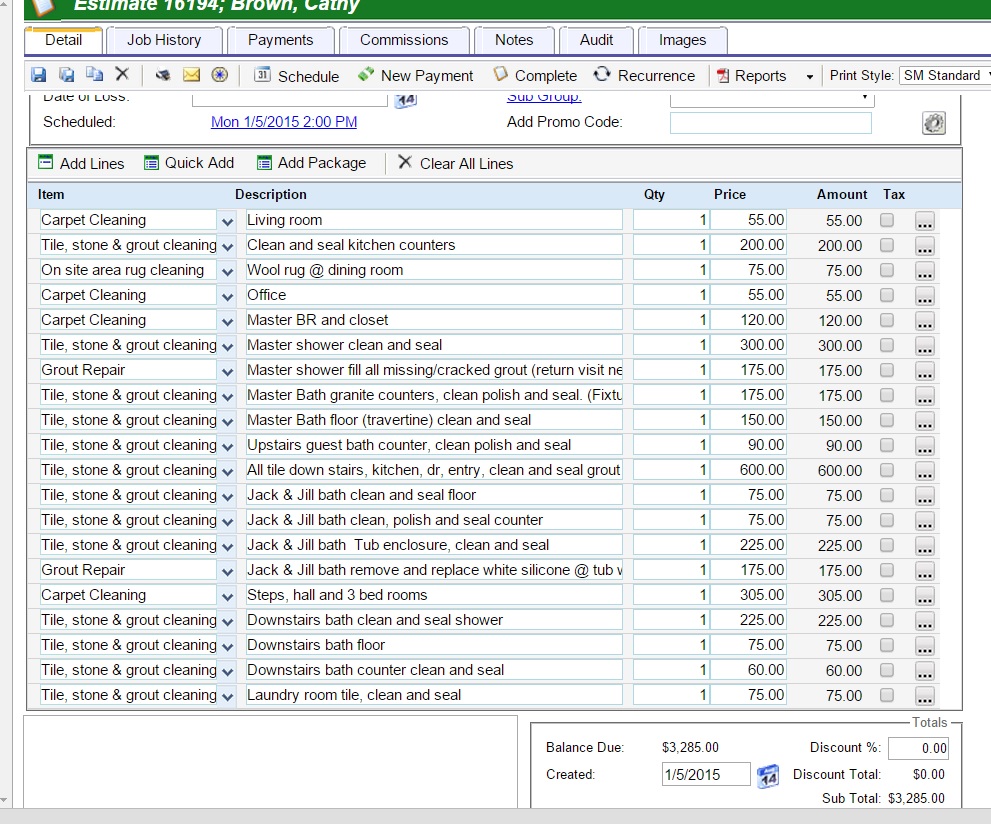Screen dimensions: 991x824
Task: Click the Scheduled date link Mon 1/5/2015
Action: click(284, 122)
